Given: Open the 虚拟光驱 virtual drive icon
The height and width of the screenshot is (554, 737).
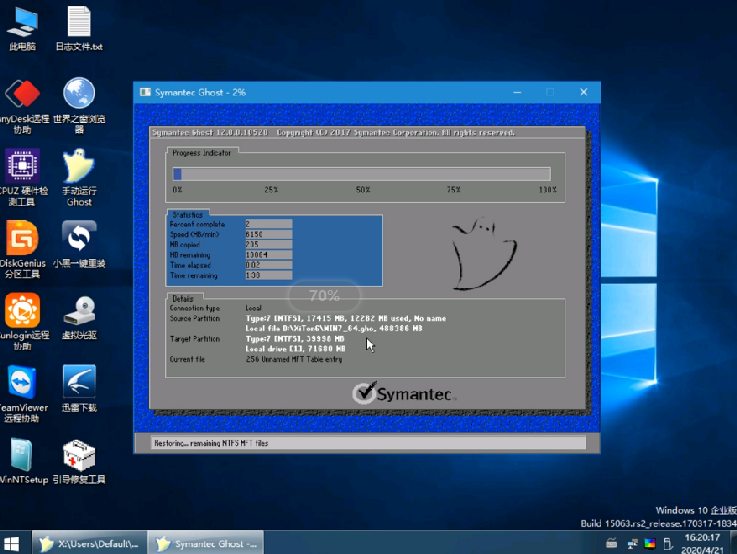Looking at the screenshot, I should click(x=79, y=310).
